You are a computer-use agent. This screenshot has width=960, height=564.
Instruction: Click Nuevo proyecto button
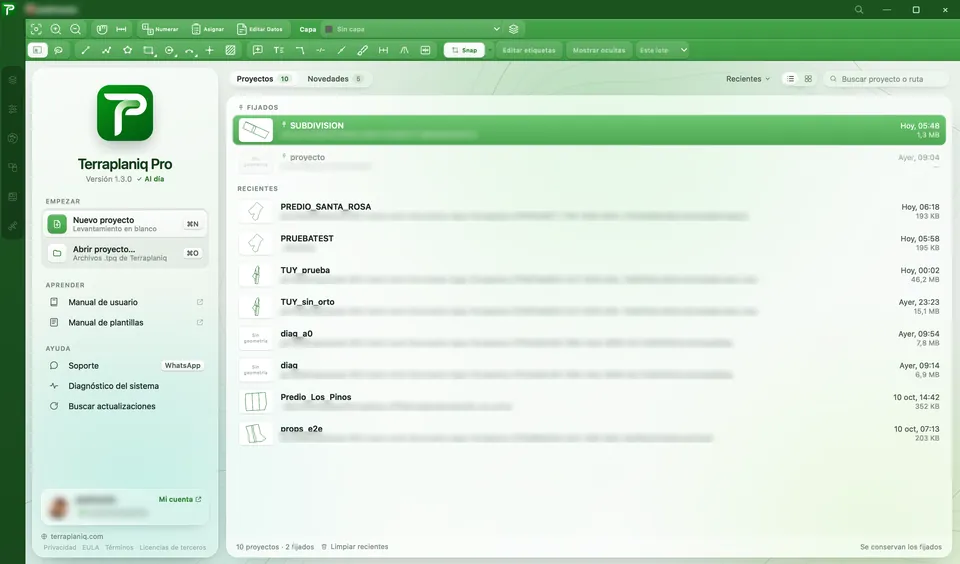(x=125, y=224)
